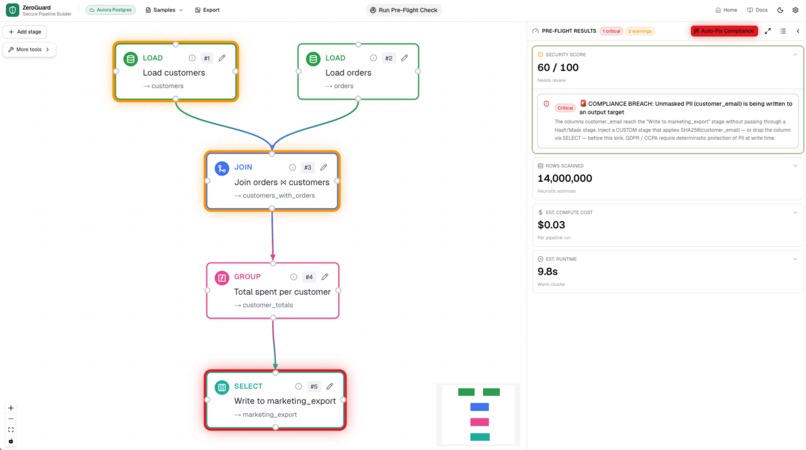Filter by 3 warnings badge
806x450 pixels.
click(x=639, y=31)
